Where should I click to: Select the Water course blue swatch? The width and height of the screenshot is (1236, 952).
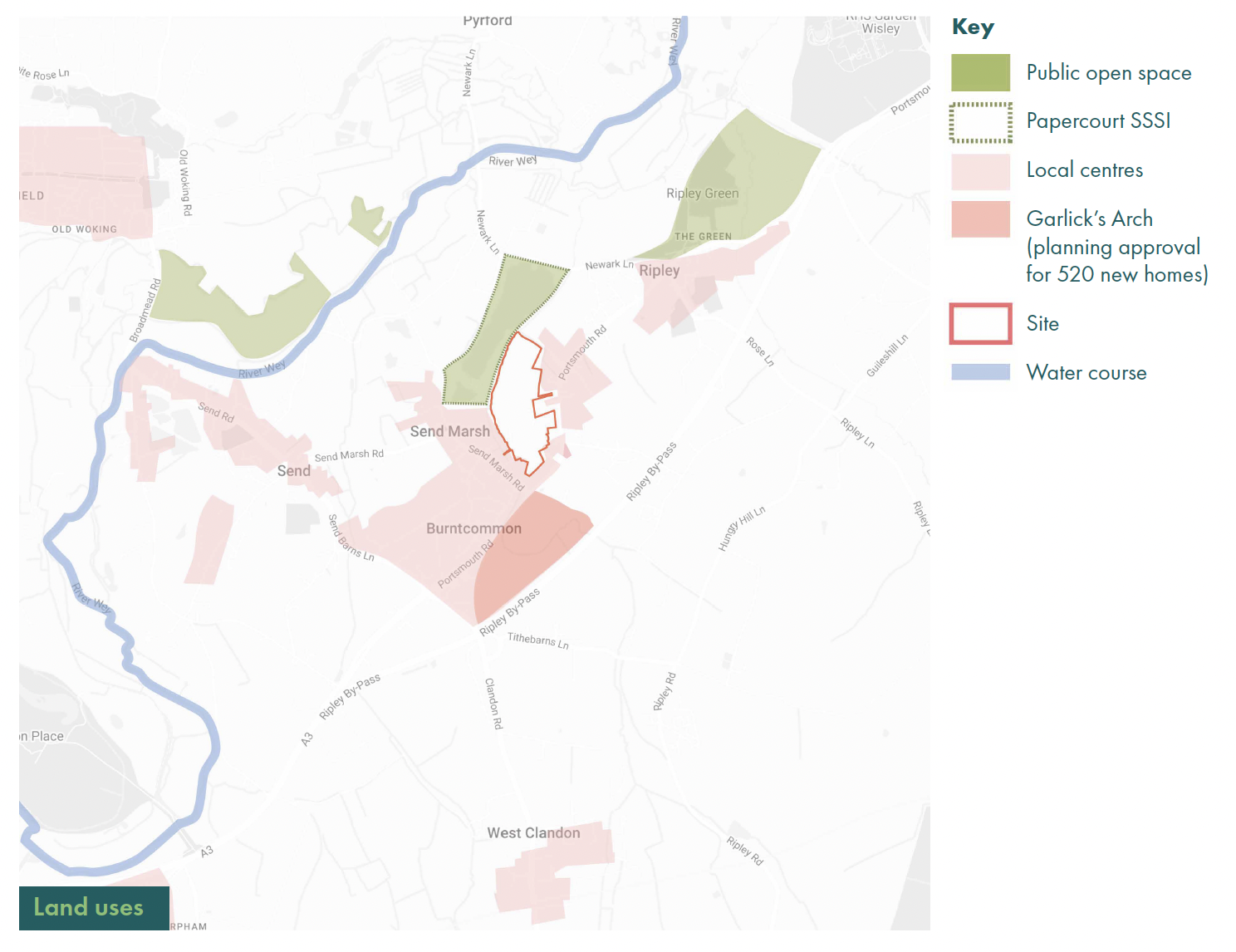980,372
